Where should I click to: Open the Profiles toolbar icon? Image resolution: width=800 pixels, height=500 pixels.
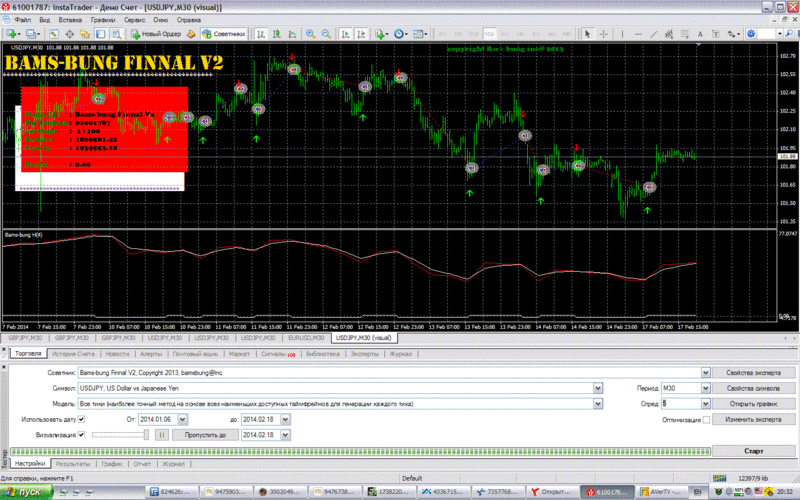(32, 34)
